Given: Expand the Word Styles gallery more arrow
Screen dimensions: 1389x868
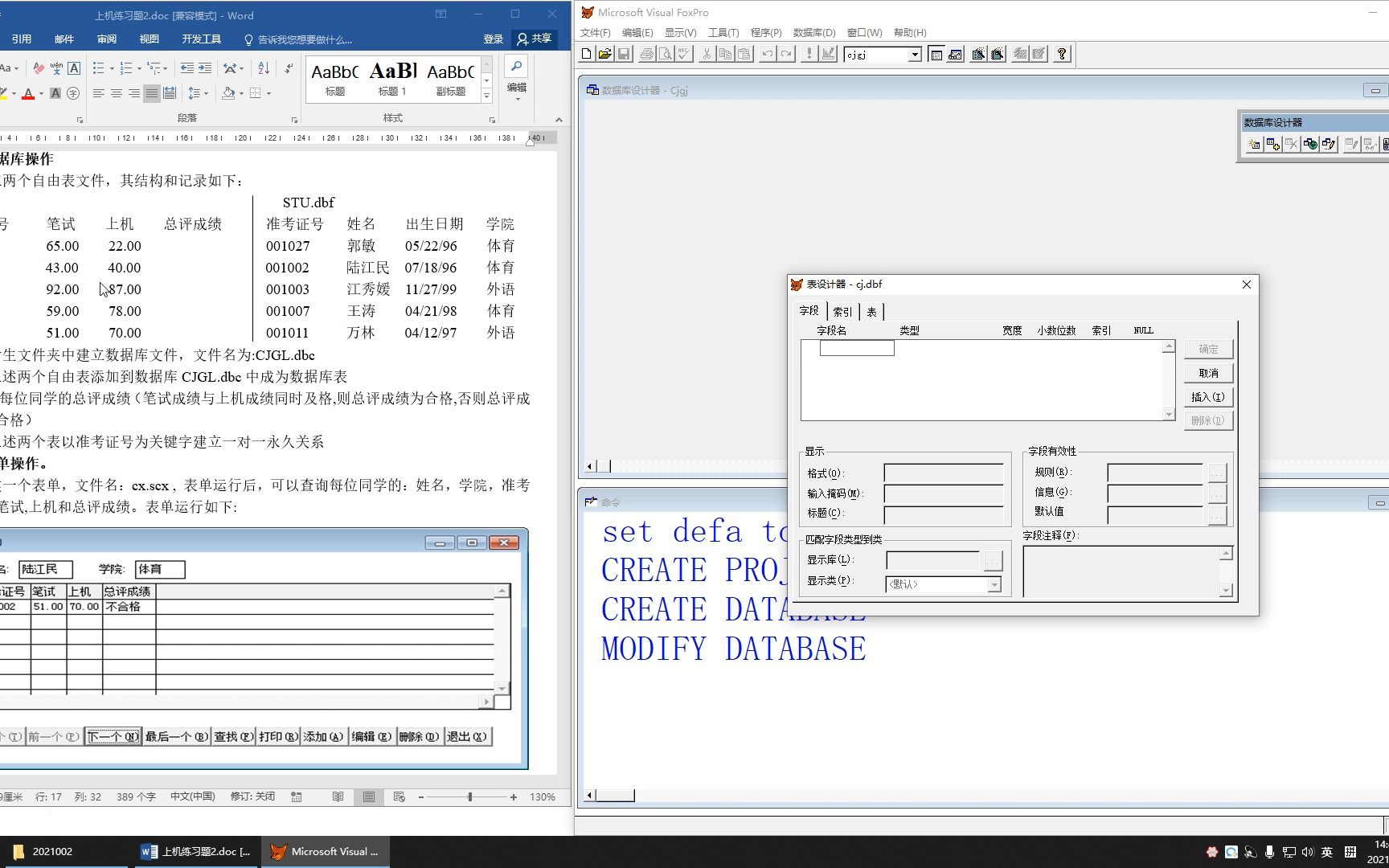Looking at the screenshot, I should coord(486,96).
